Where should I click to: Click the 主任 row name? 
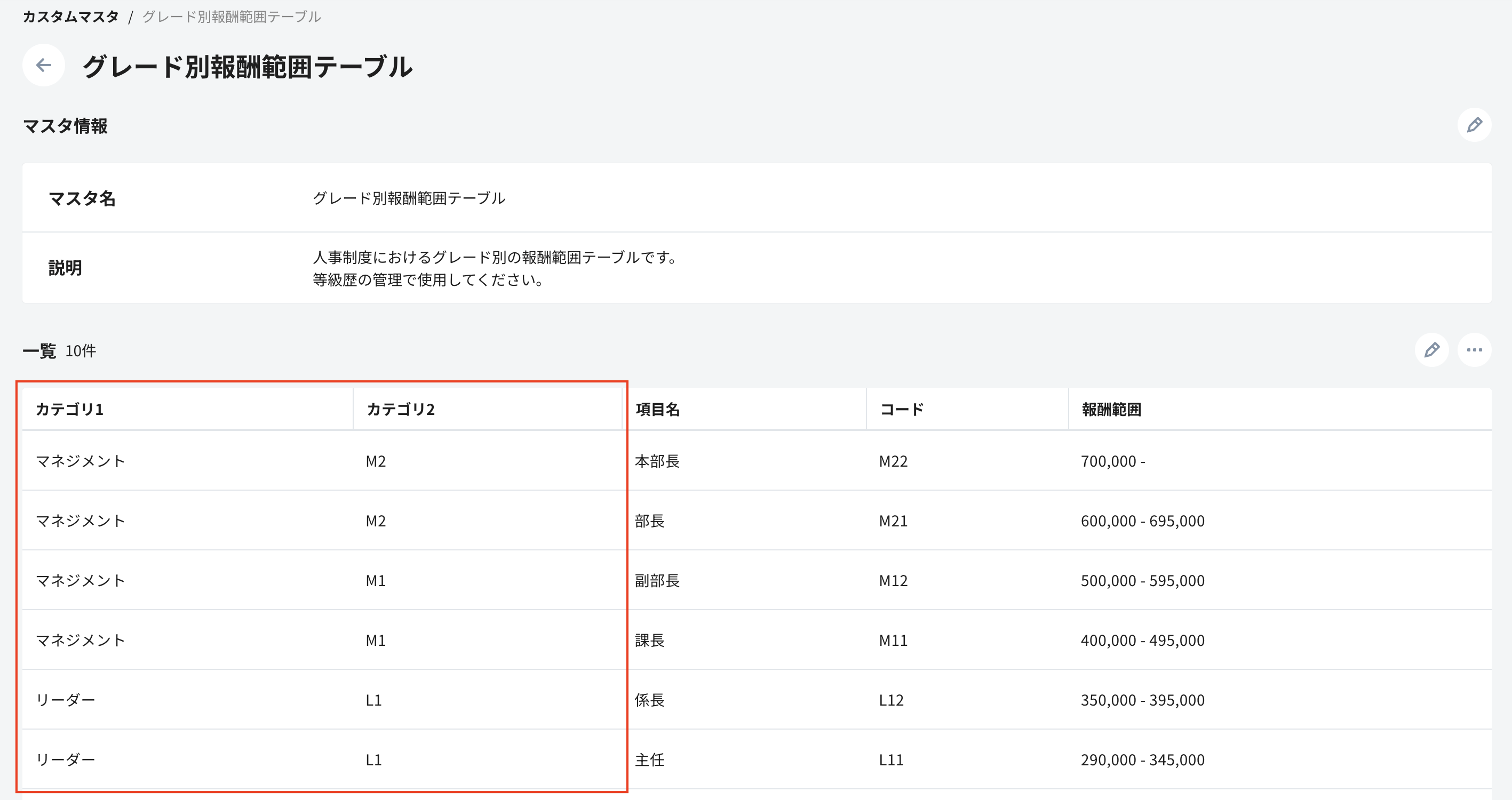click(649, 760)
